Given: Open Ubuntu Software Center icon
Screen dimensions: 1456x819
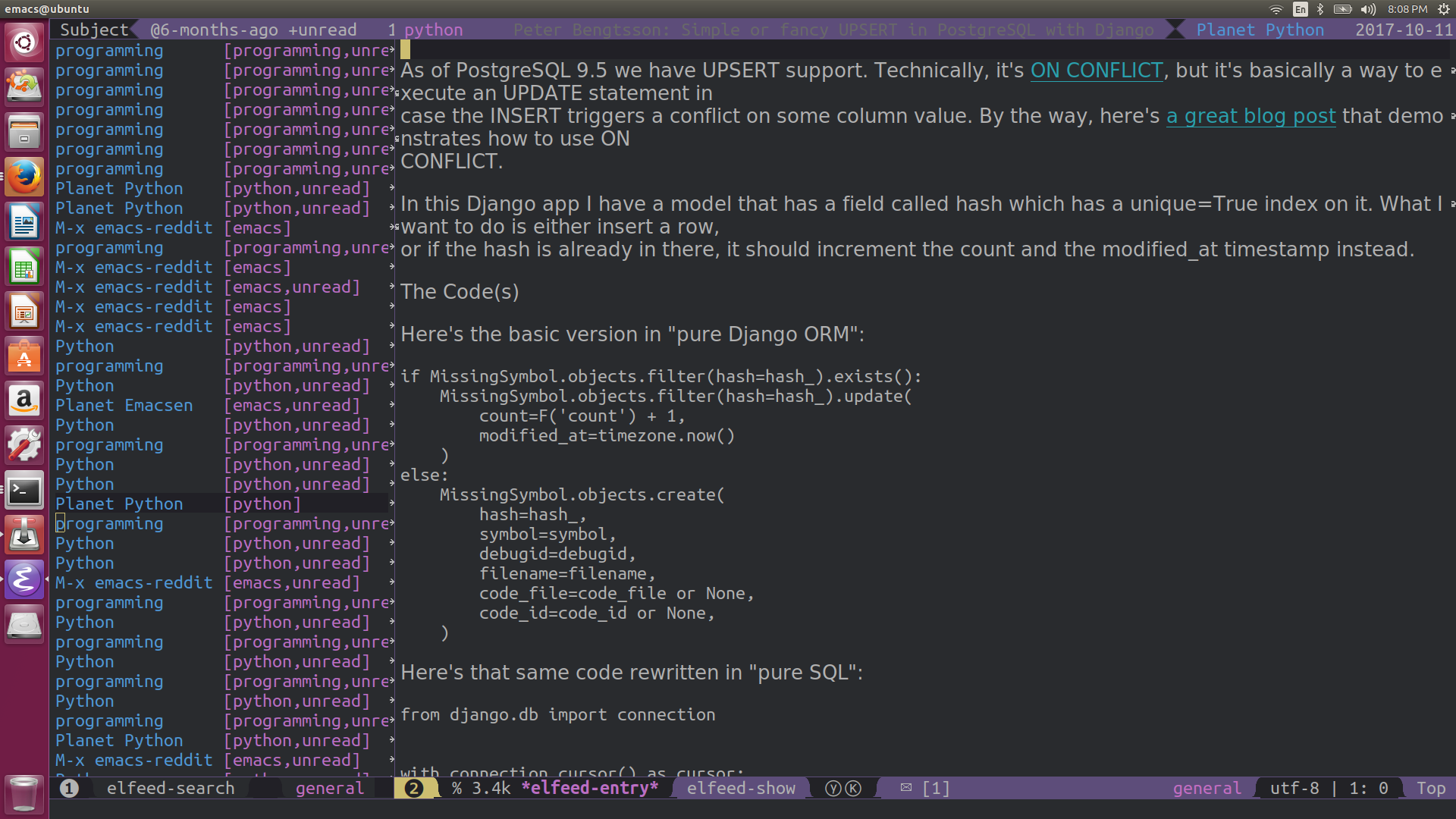Looking at the screenshot, I should (24, 356).
